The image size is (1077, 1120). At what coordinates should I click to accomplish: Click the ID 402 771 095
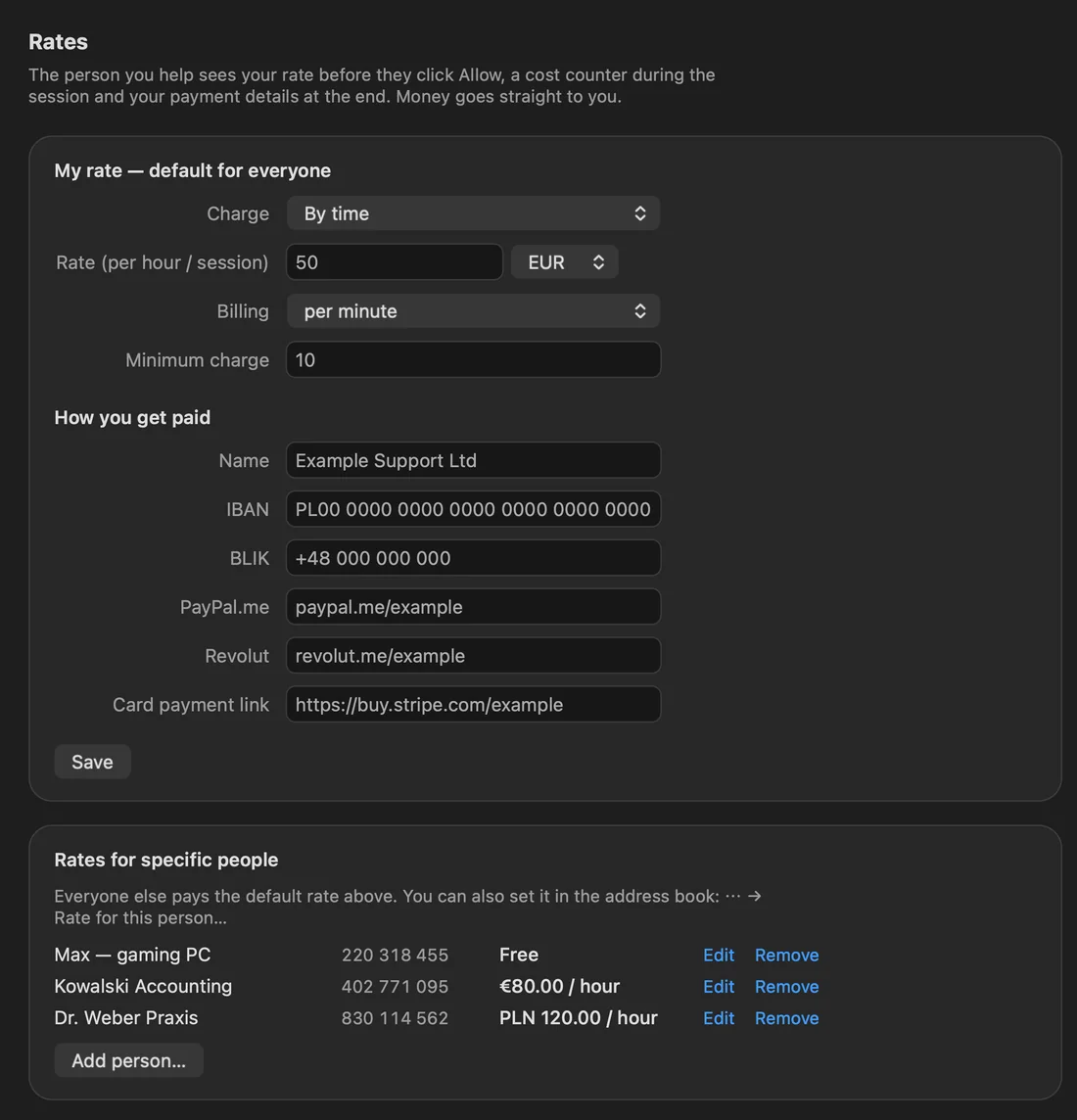click(395, 987)
